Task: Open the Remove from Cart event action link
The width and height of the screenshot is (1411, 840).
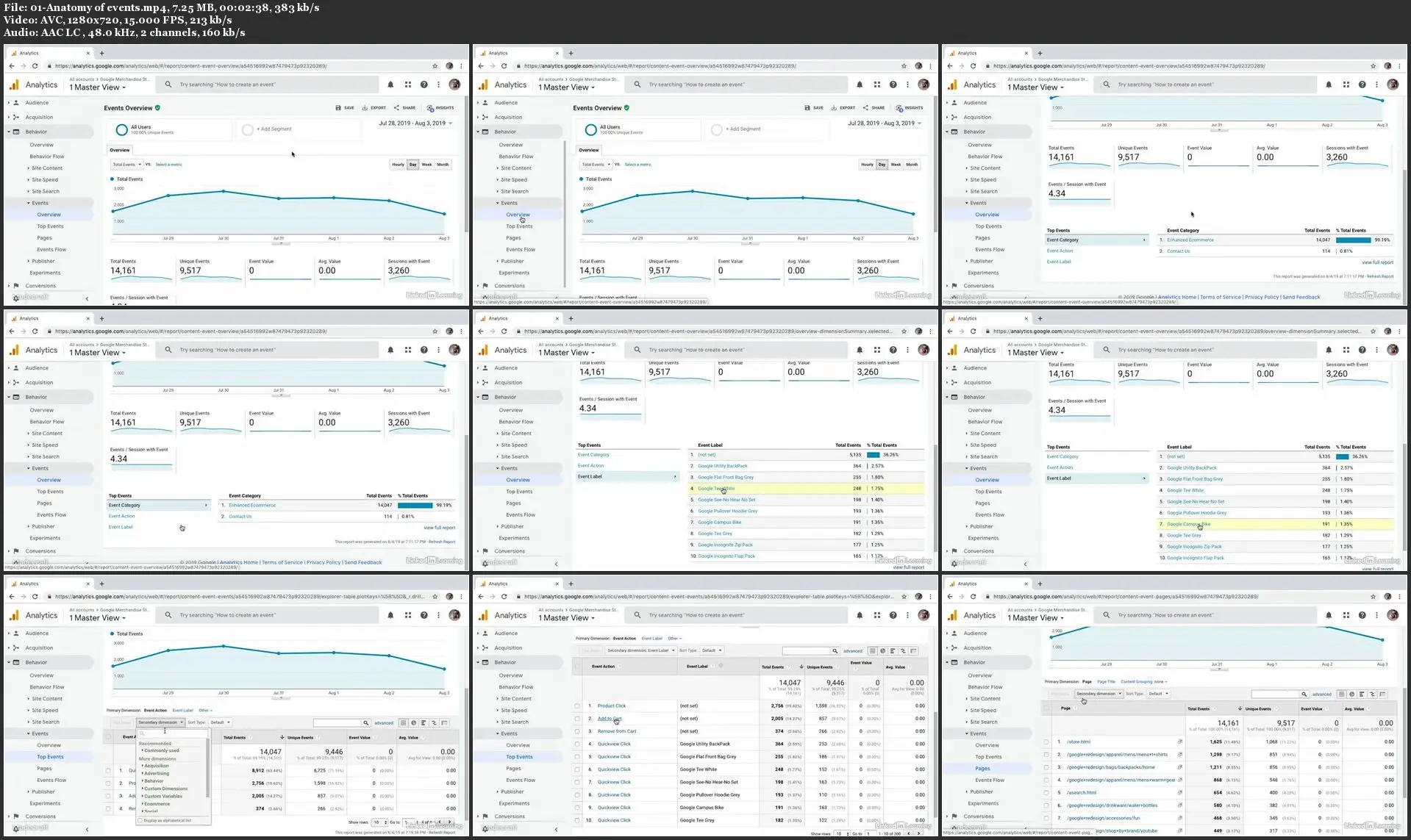Action: (617, 731)
